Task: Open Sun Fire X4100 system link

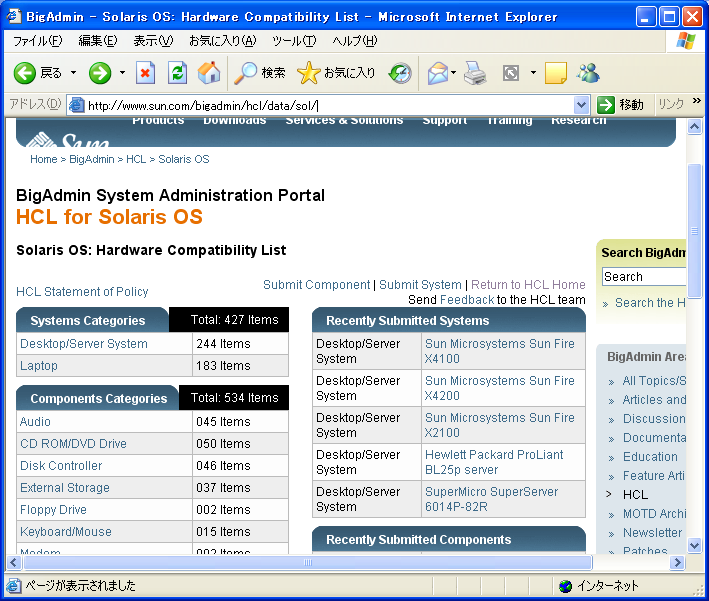Action: pos(500,351)
